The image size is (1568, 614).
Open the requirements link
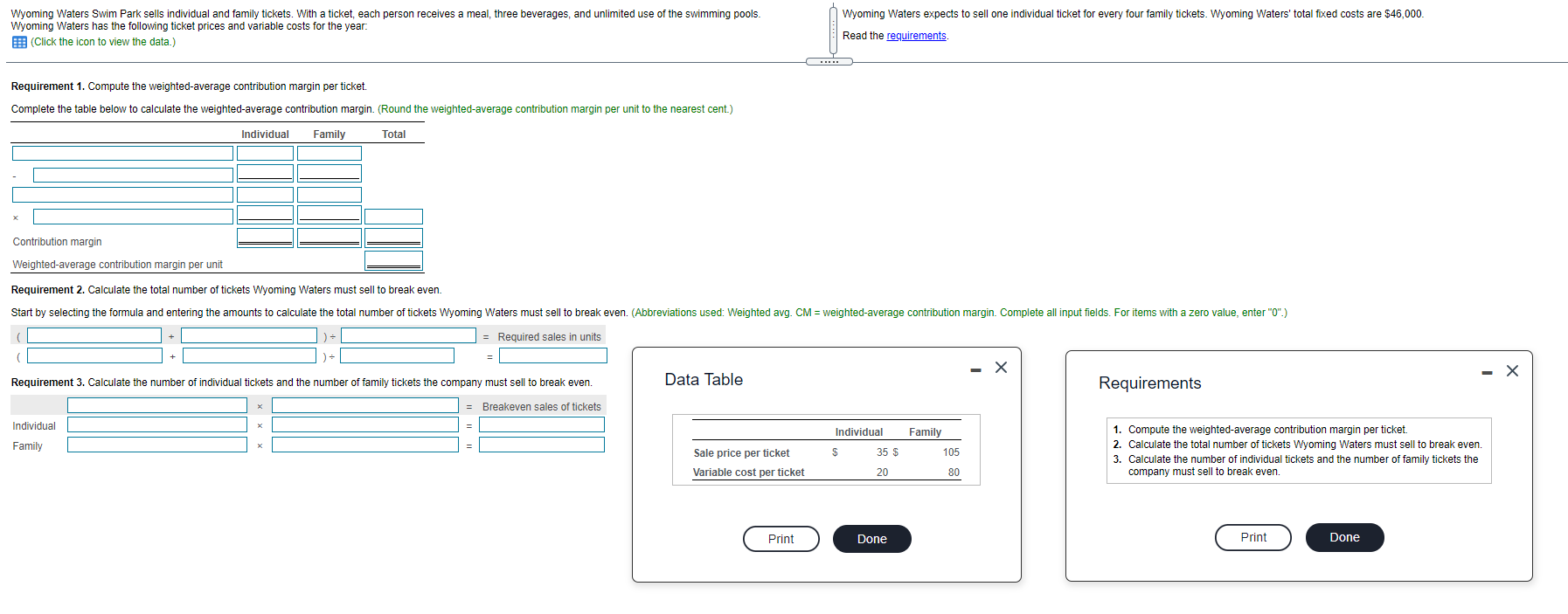click(x=916, y=36)
